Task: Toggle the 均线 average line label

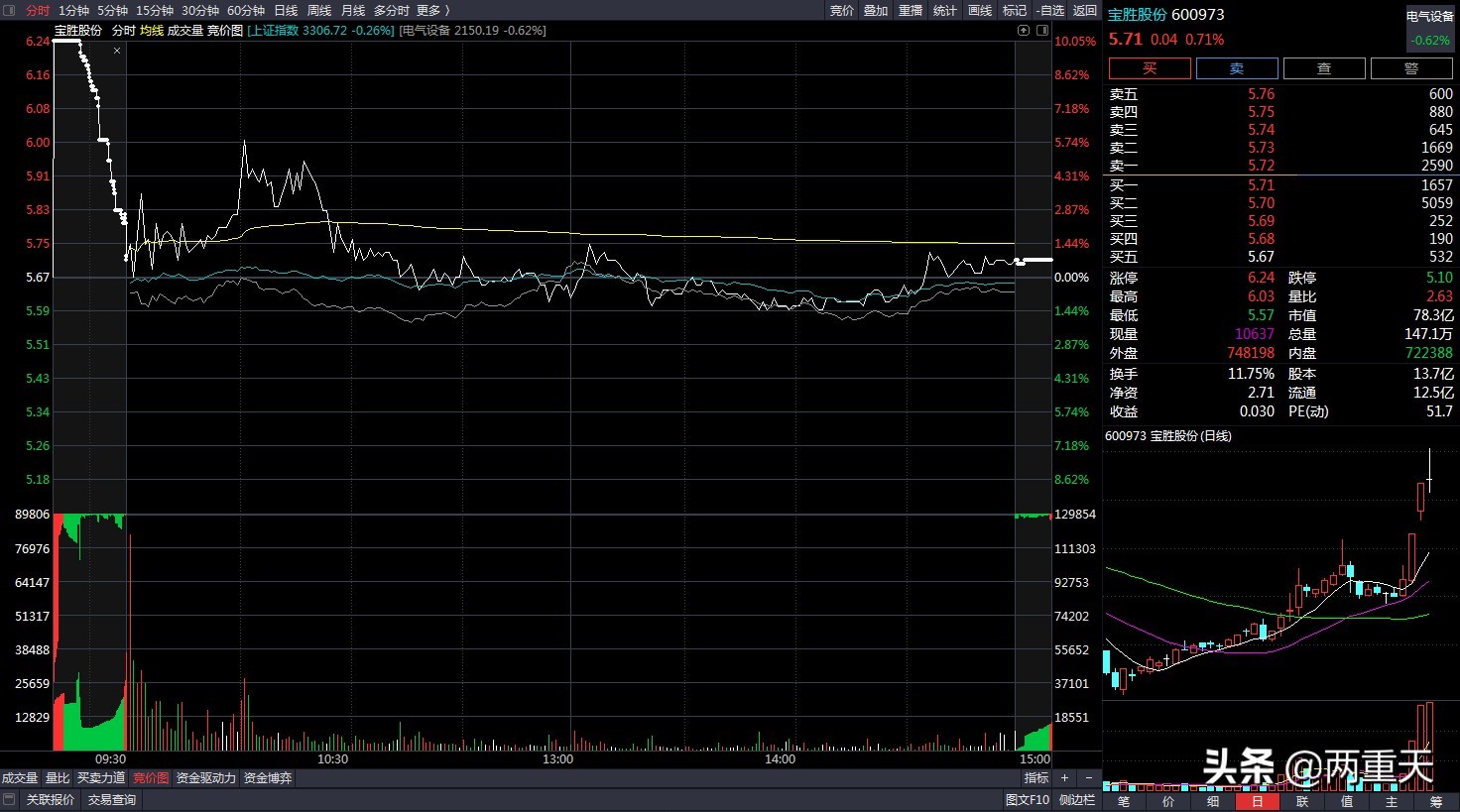Action: click(x=152, y=31)
